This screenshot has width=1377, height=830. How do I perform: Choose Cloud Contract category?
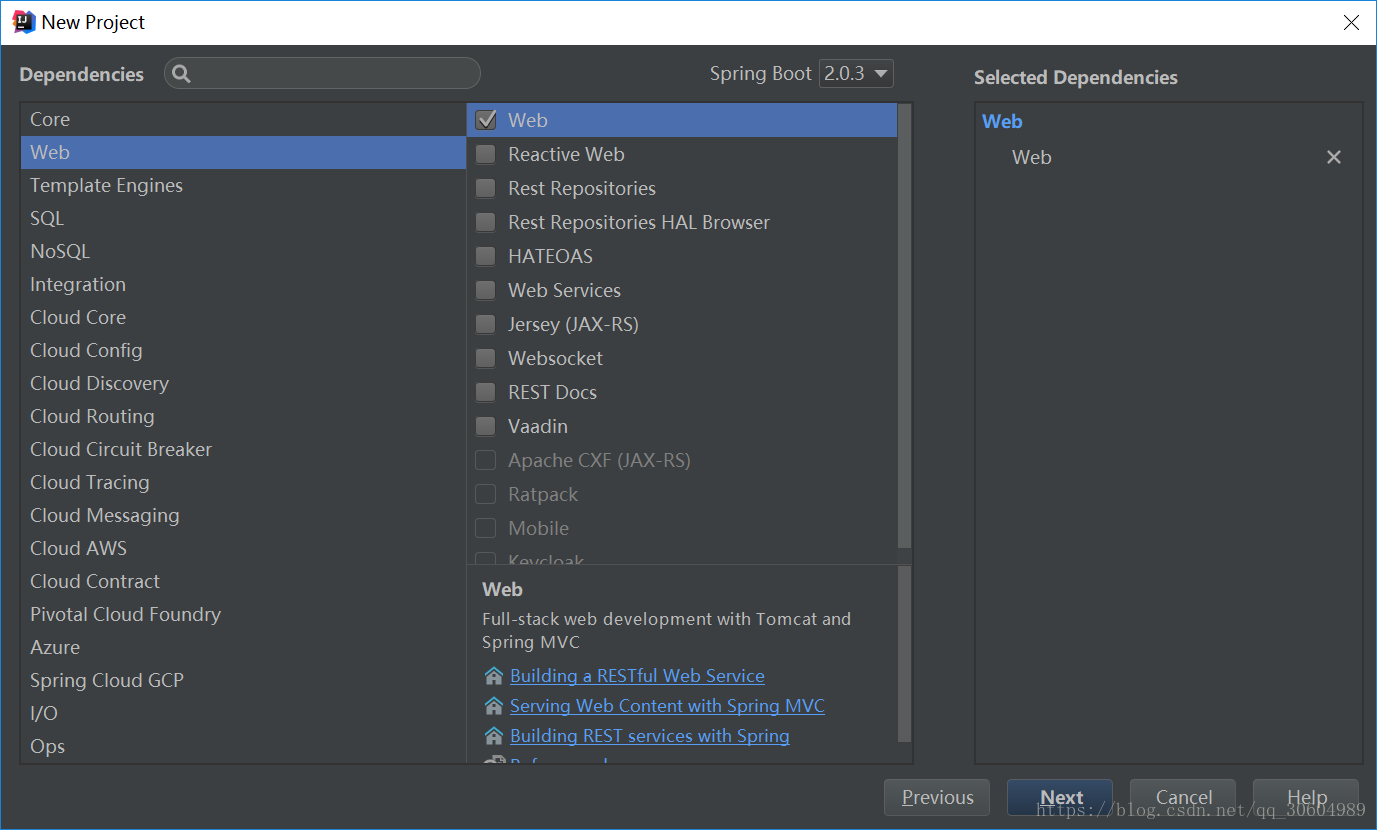pyautogui.click(x=243, y=581)
